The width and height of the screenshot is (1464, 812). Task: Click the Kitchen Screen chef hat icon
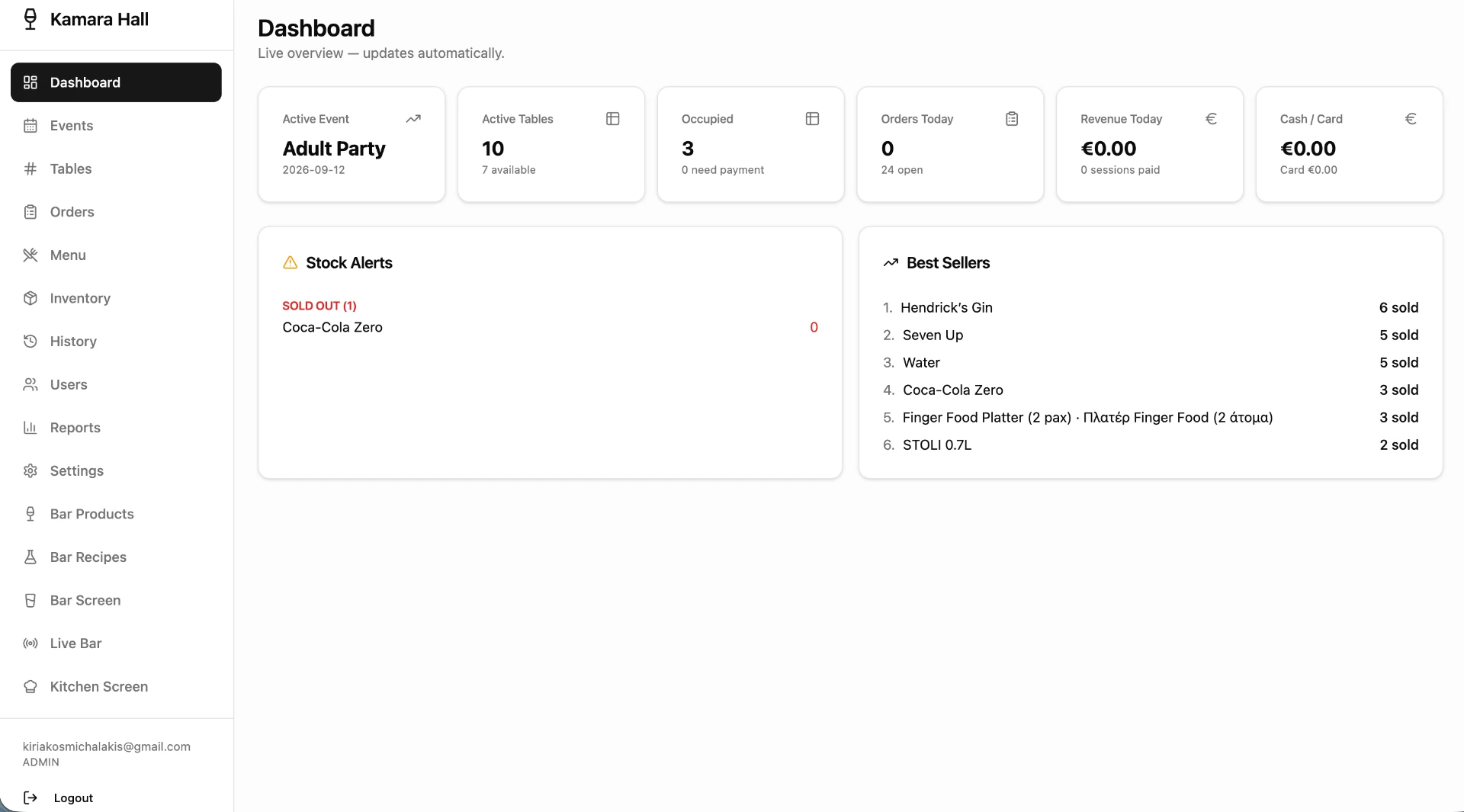(30, 686)
